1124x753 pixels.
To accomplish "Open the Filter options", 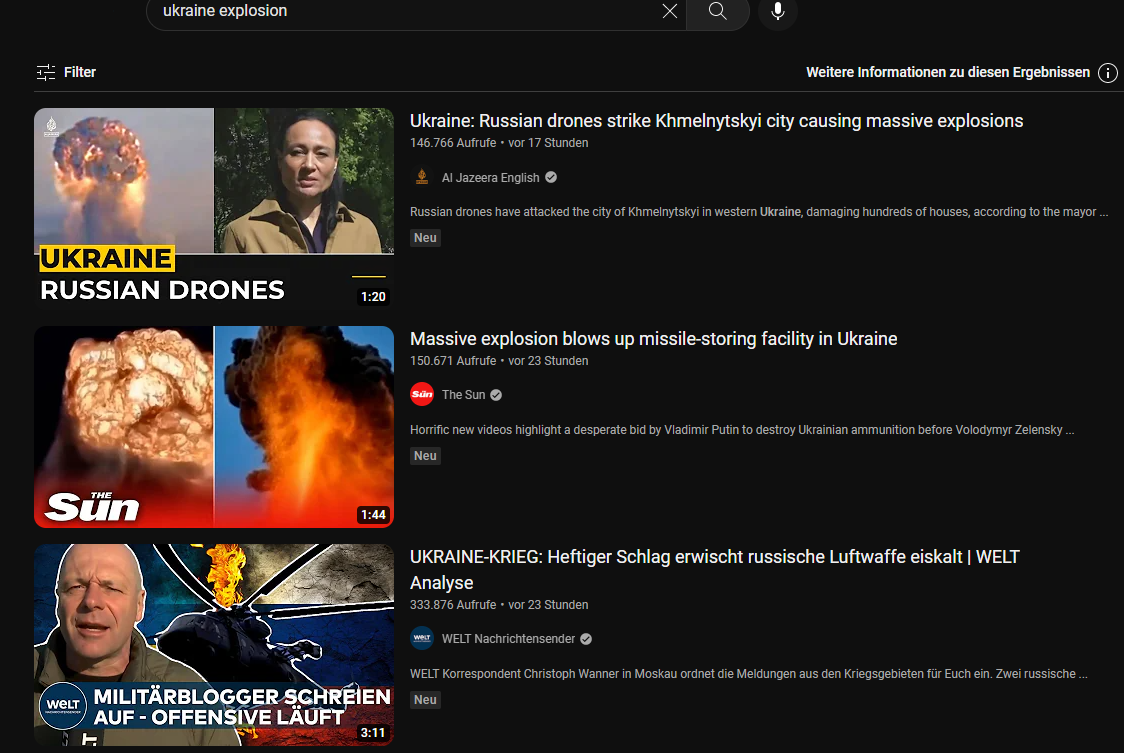I will 66,72.
